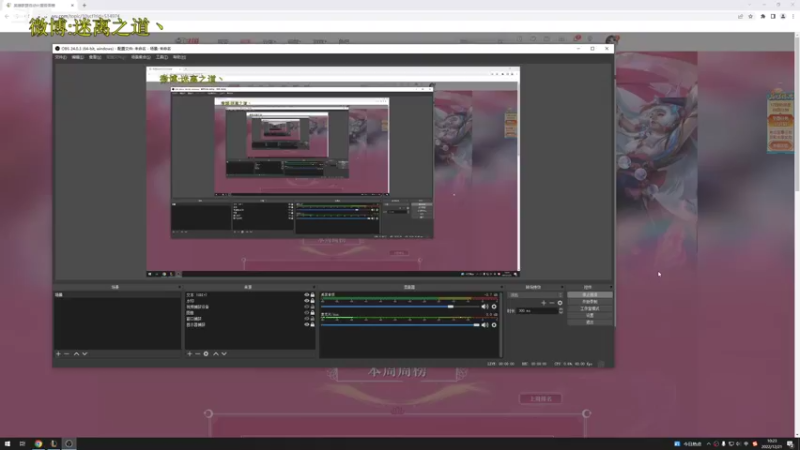Image resolution: width=800 pixels, height=450 pixels.
Task: Open OBS 帮助 menu
Action: (179, 57)
